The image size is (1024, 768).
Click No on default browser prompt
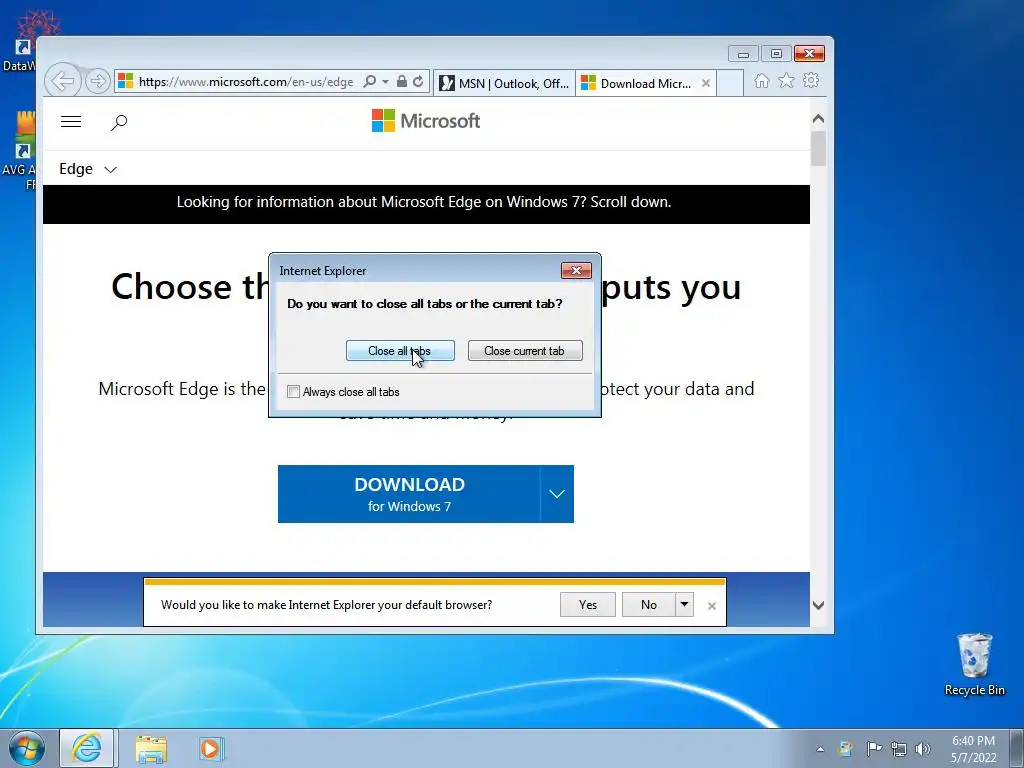648,605
